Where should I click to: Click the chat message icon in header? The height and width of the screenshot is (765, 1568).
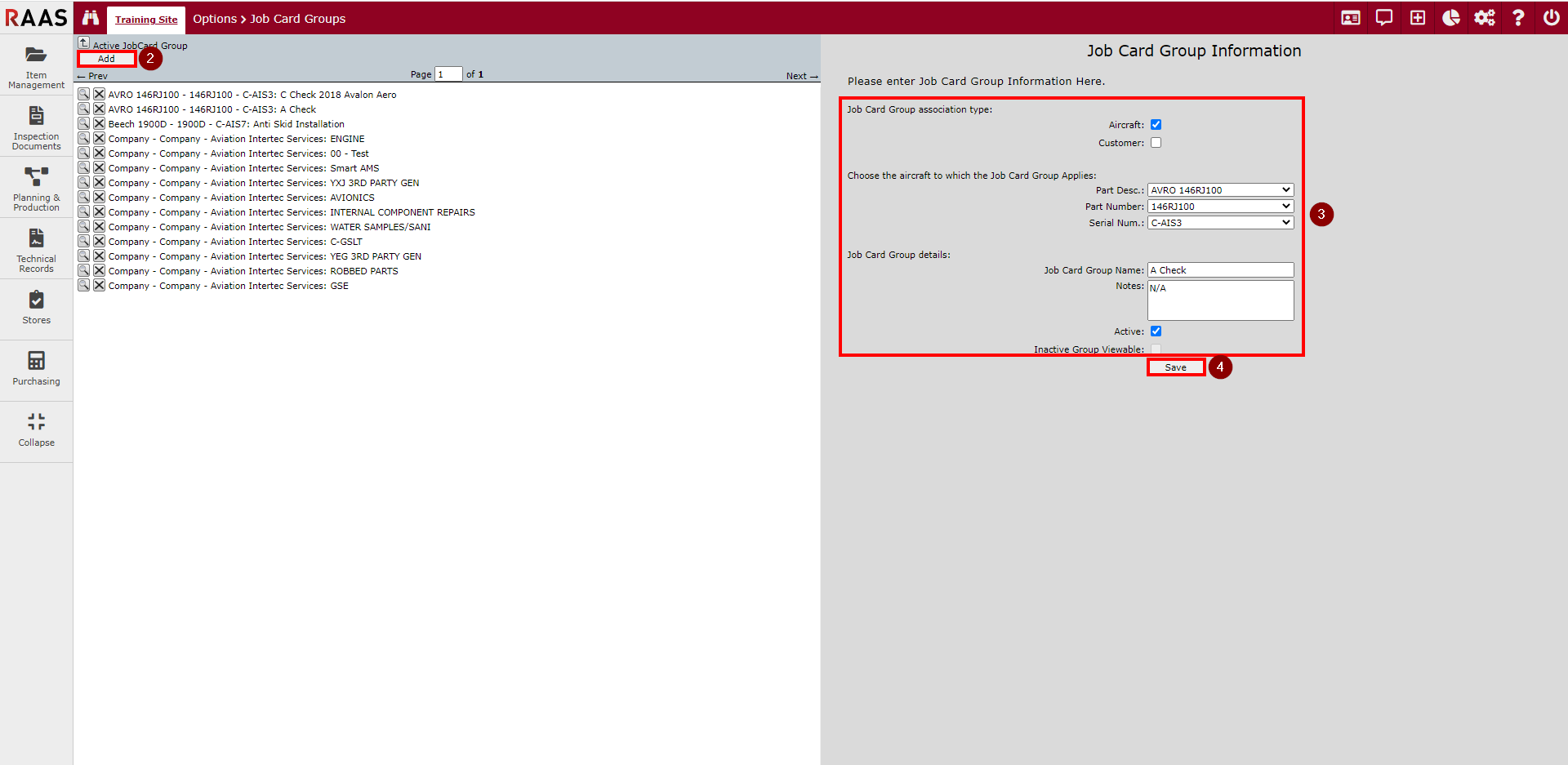[1383, 18]
